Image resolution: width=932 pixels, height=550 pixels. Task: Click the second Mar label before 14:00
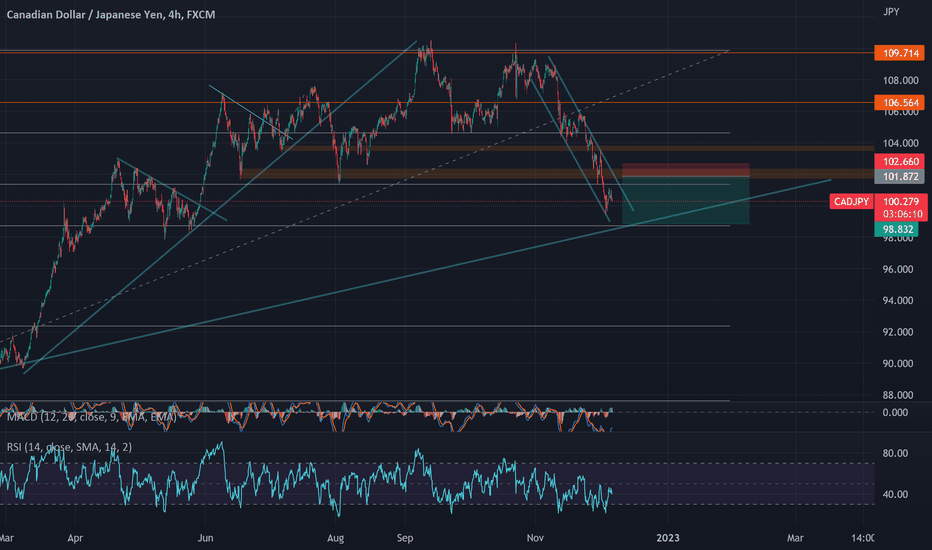tap(795, 538)
